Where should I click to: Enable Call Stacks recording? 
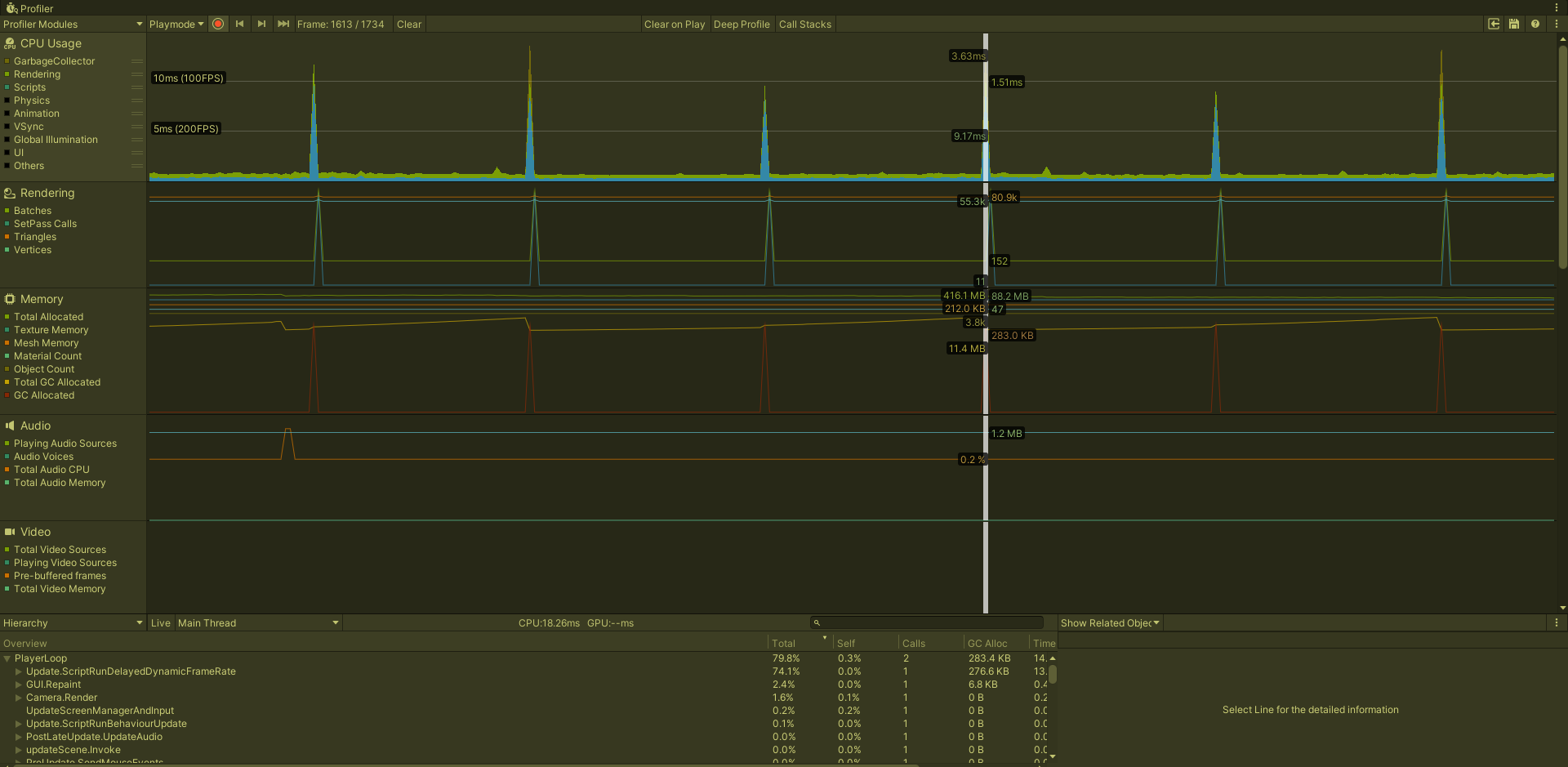pos(804,24)
